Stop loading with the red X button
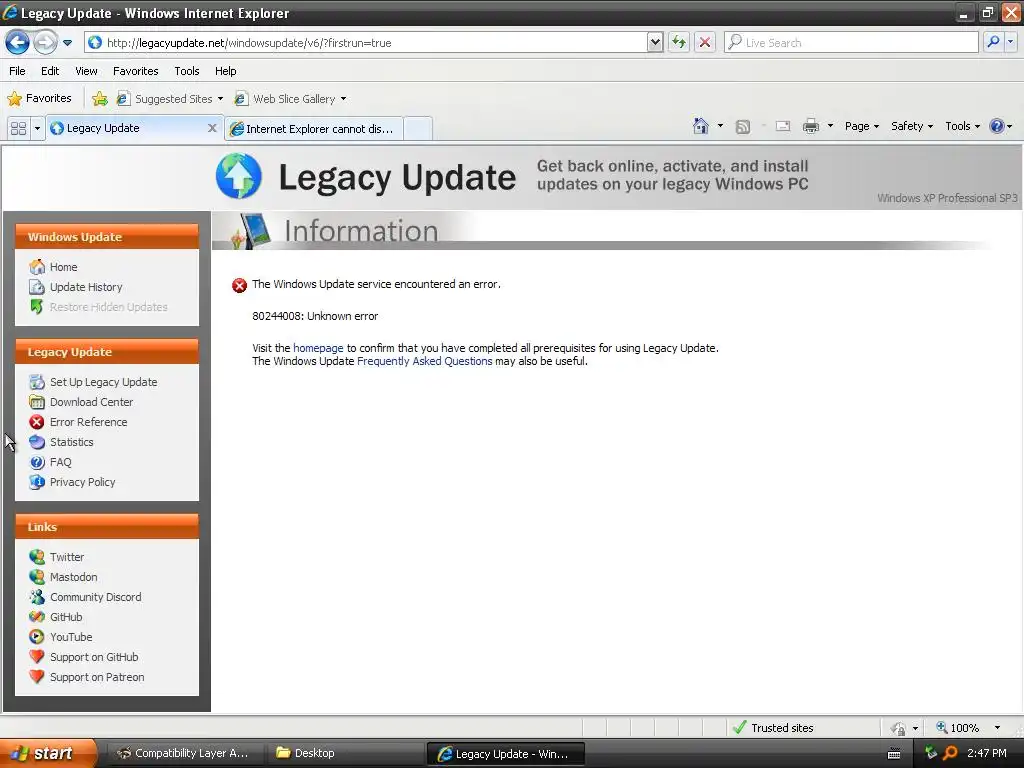This screenshot has height=768, width=1024. pos(705,42)
